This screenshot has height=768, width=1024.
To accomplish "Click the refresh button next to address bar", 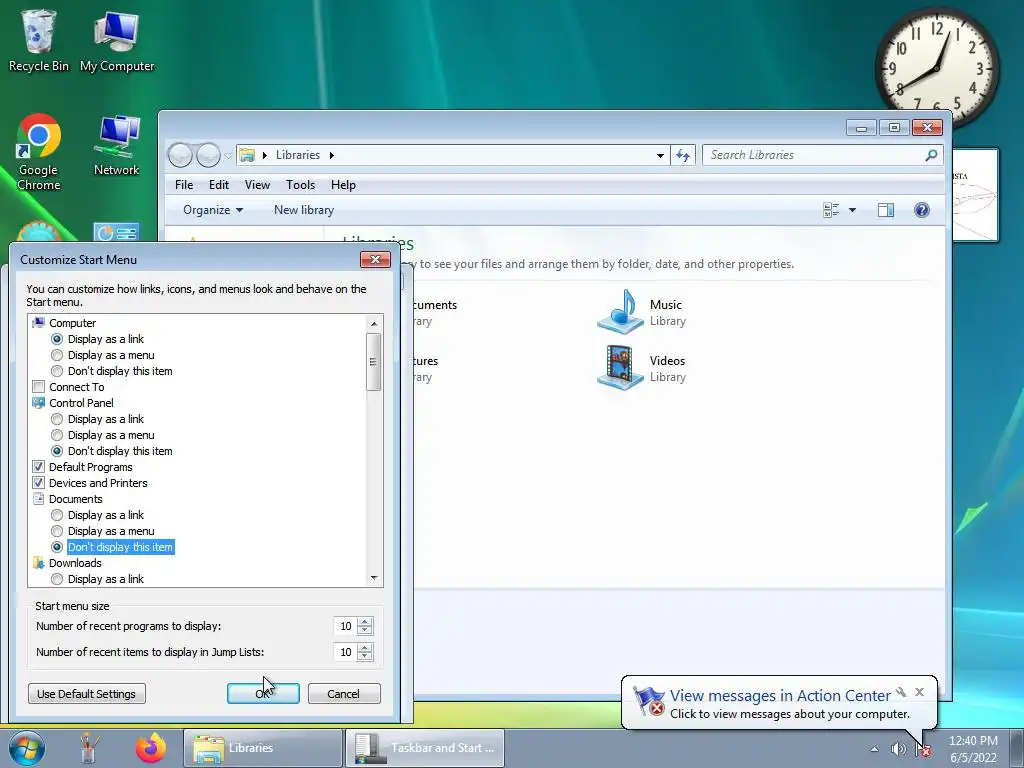I will pos(682,155).
